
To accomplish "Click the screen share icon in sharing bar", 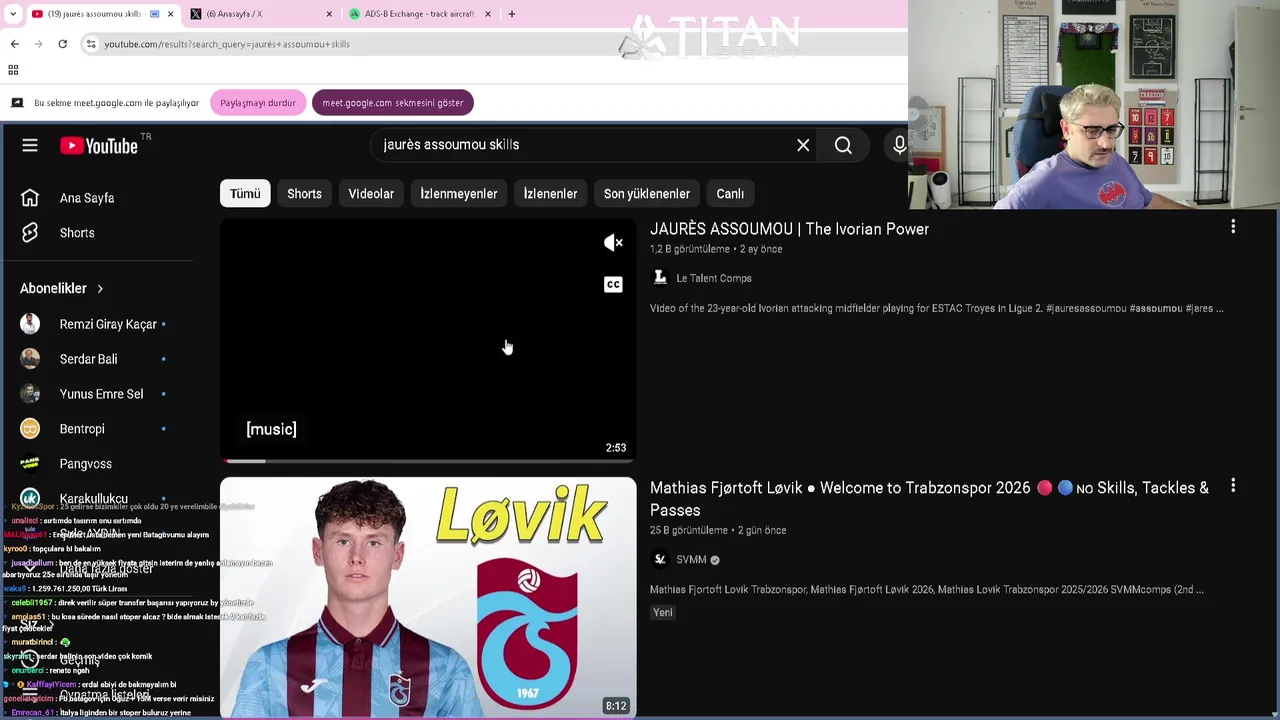I will point(17,103).
